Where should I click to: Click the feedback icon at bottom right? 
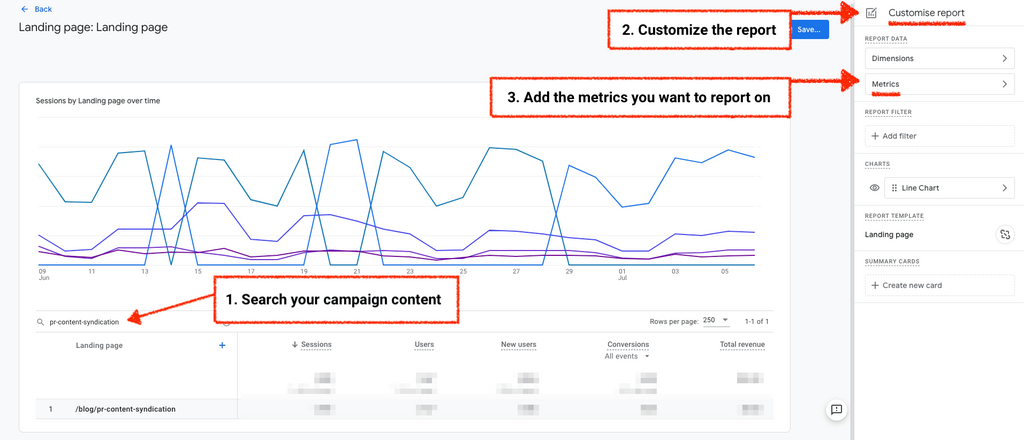836,409
